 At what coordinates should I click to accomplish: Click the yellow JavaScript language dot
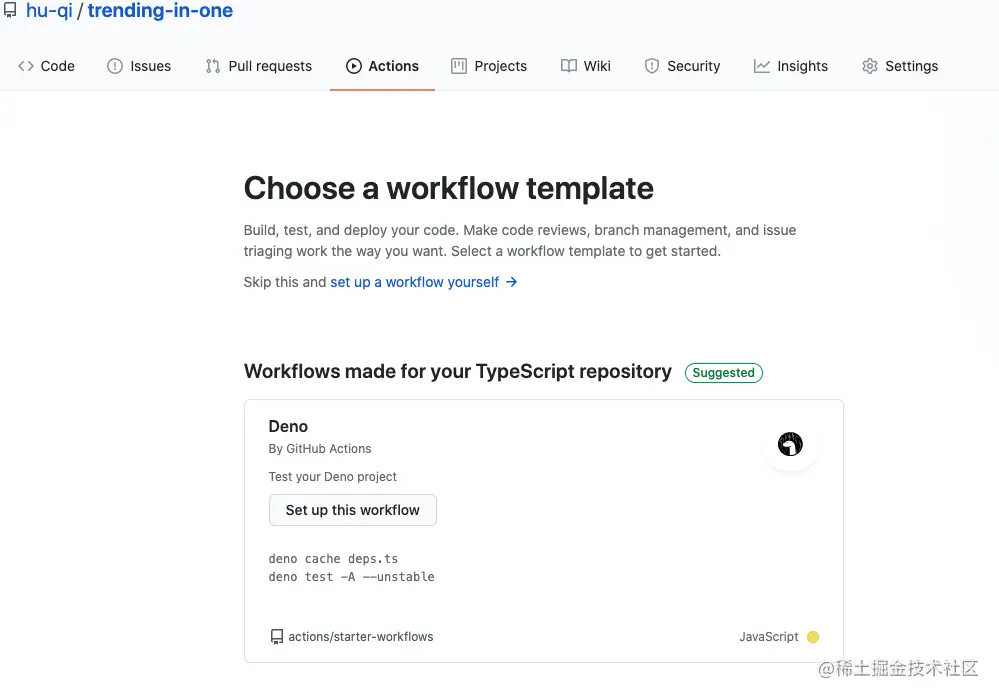(x=813, y=637)
